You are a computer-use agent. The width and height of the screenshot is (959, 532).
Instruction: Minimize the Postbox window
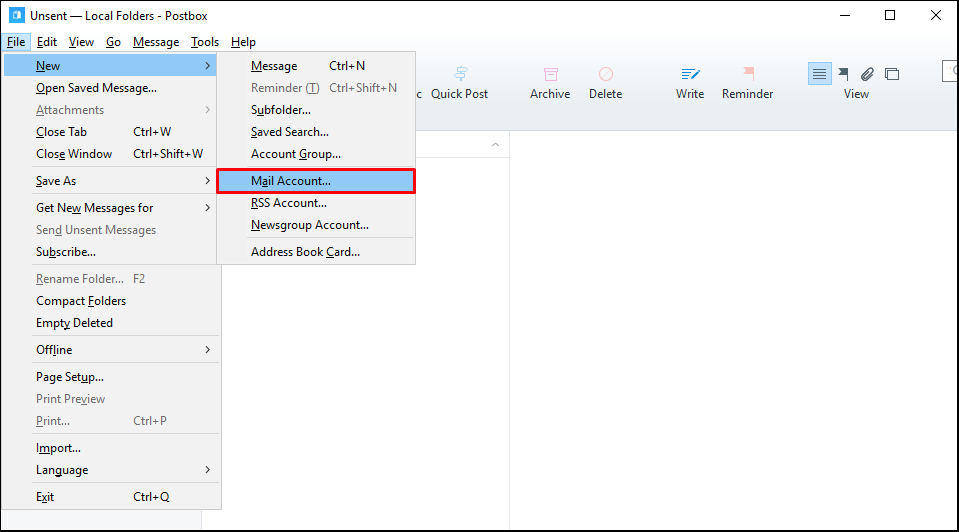coord(845,15)
